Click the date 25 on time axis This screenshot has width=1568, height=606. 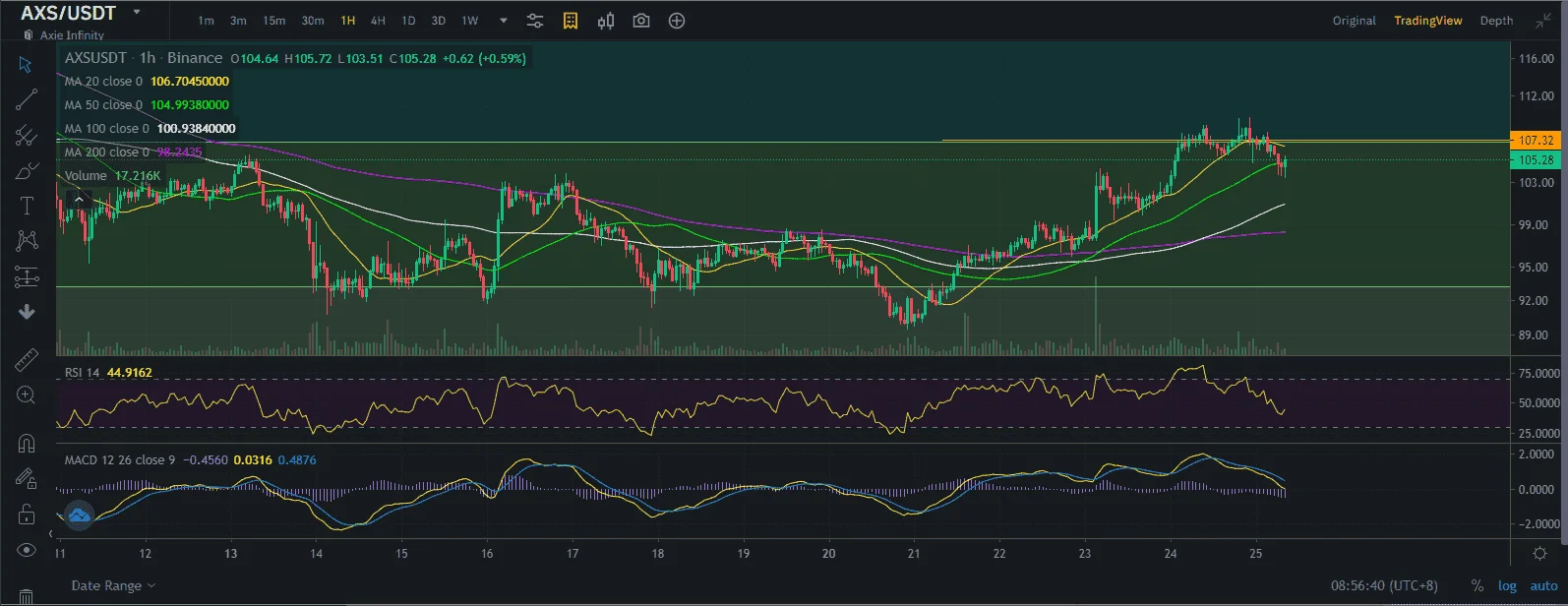point(1255,554)
